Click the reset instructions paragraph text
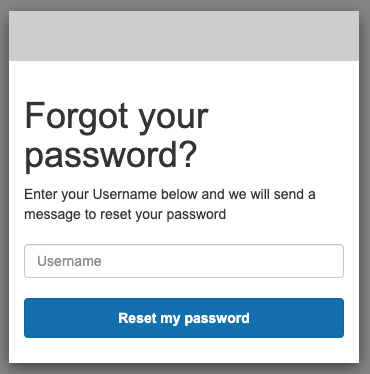Screen dimensions: 370x374 click(x=170, y=204)
